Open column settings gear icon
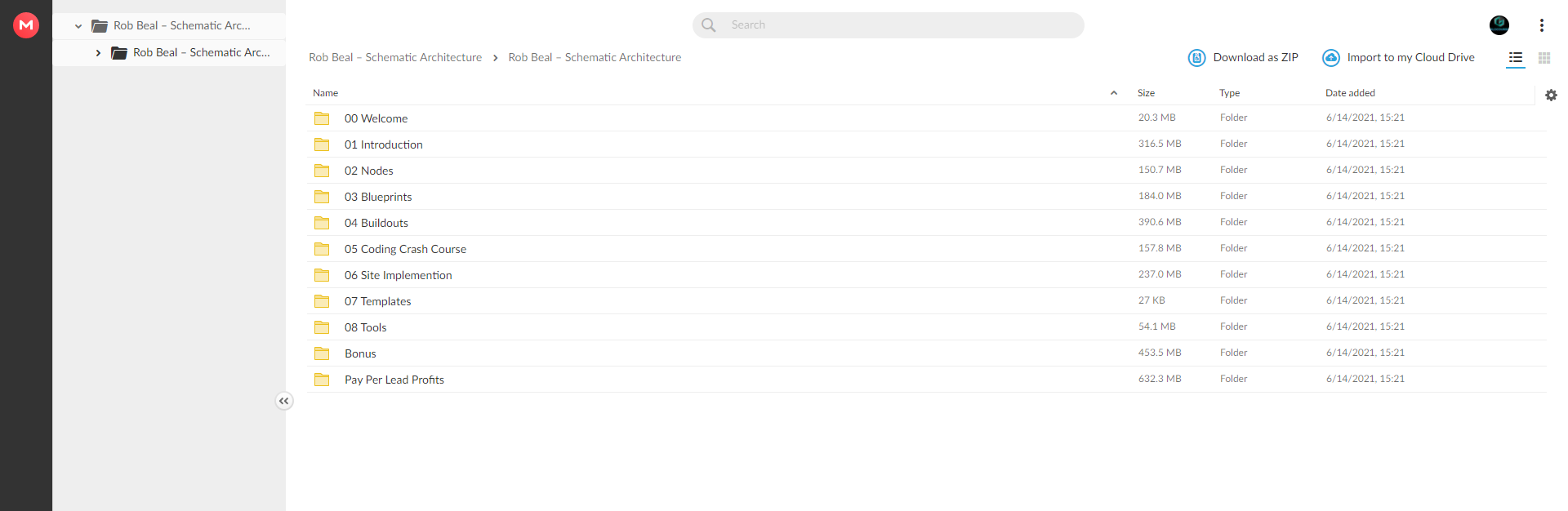1568x511 pixels. (x=1551, y=96)
